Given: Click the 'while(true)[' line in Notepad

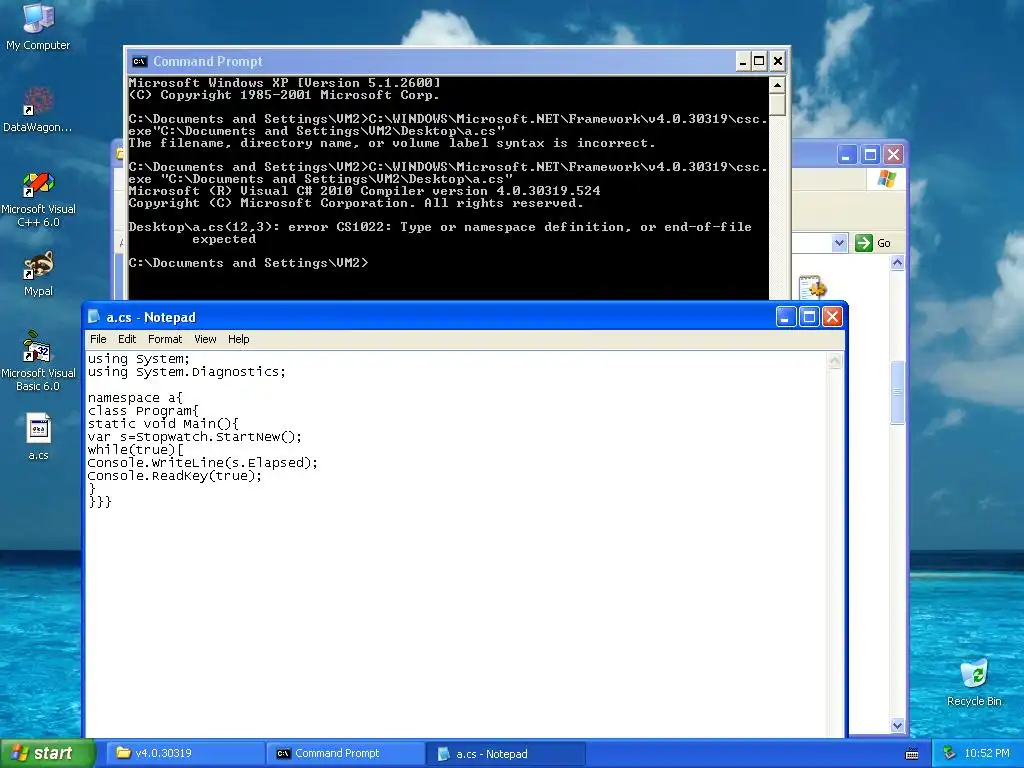Looking at the screenshot, I should click(x=136, y=450).
